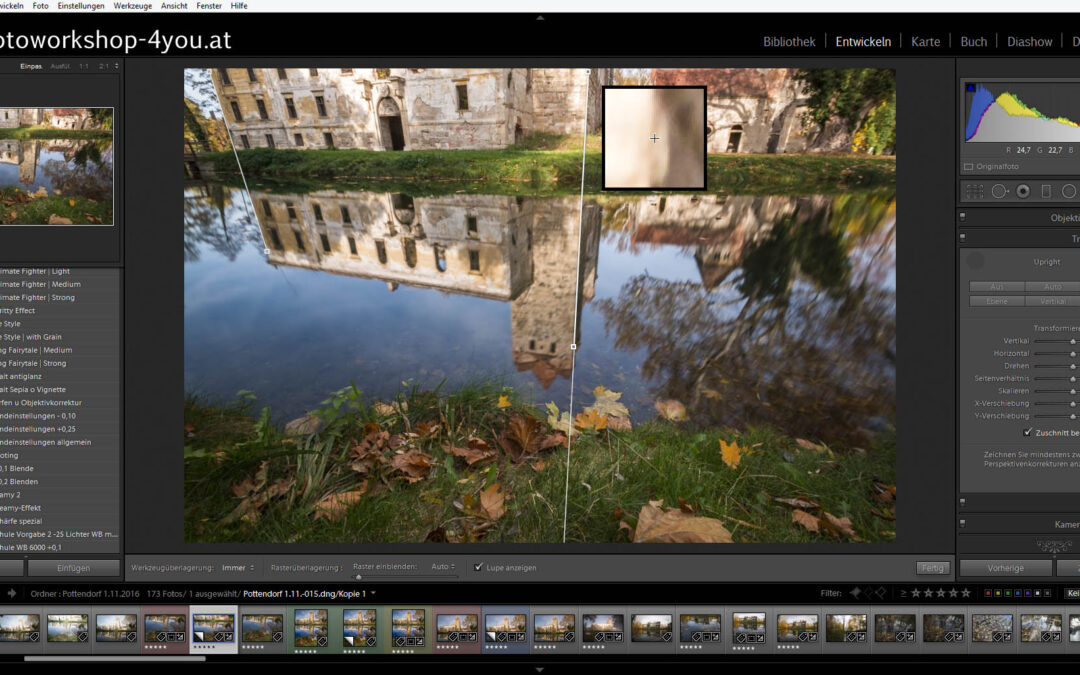
Task: Toggle the Lupe anzeigen checkbox
Action: tap(479, 568)
